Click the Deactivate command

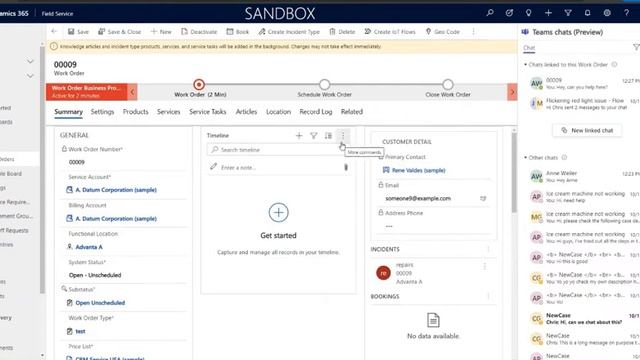coord(199,31)
